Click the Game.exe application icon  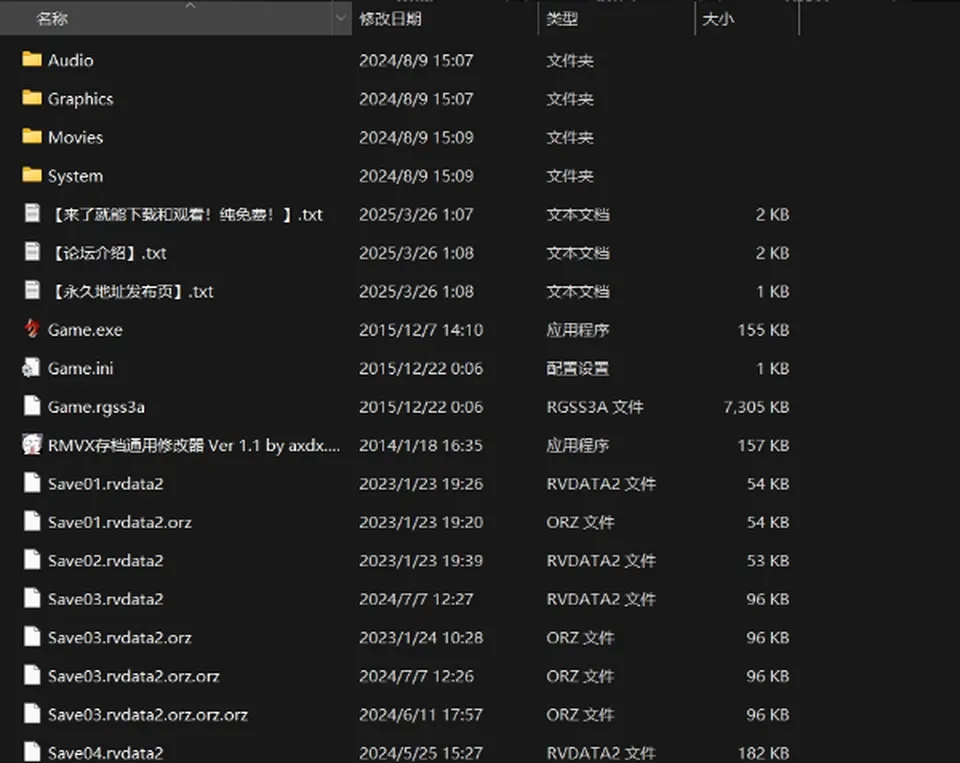click(32, 329)
